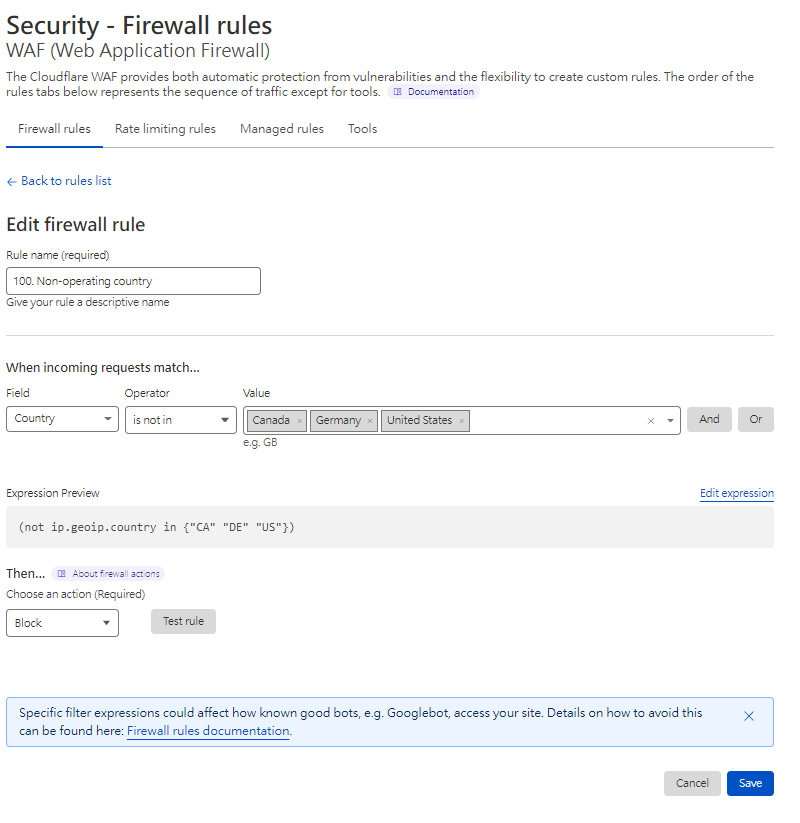Remove the United States tag

pyautogui.click(x=461, y=421)
